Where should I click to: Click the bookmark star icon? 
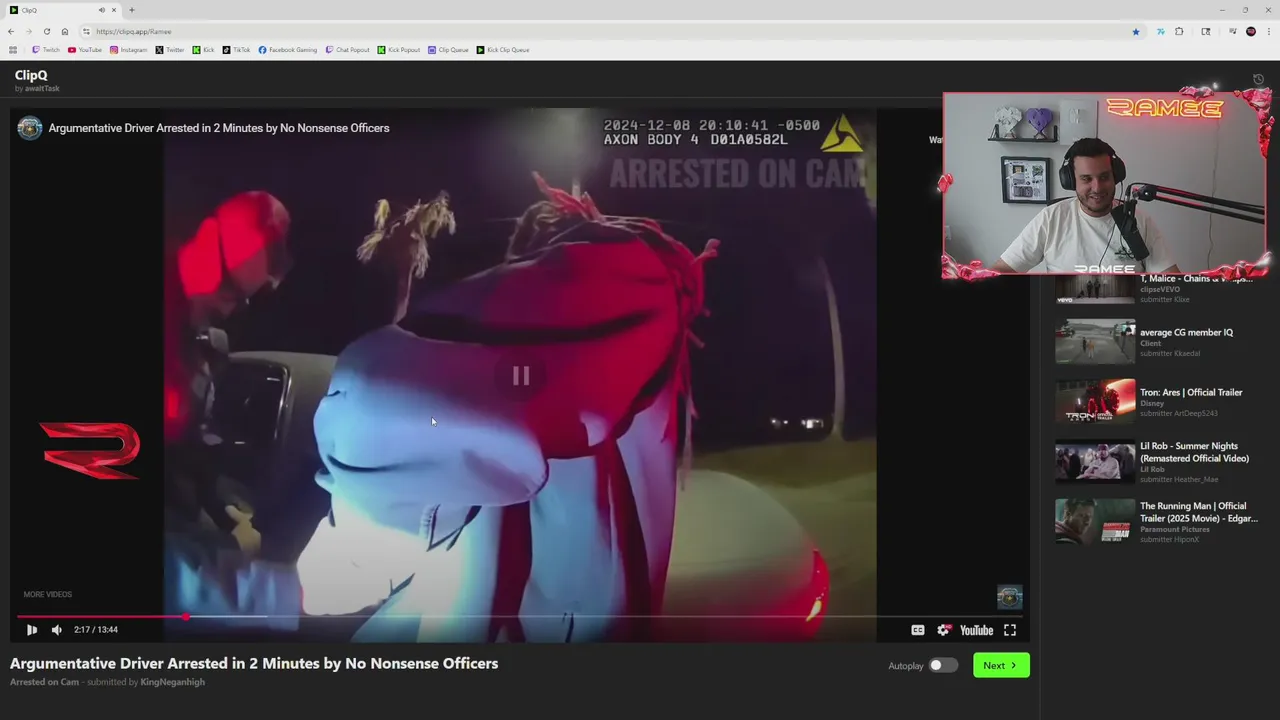tap(1136, 31)
